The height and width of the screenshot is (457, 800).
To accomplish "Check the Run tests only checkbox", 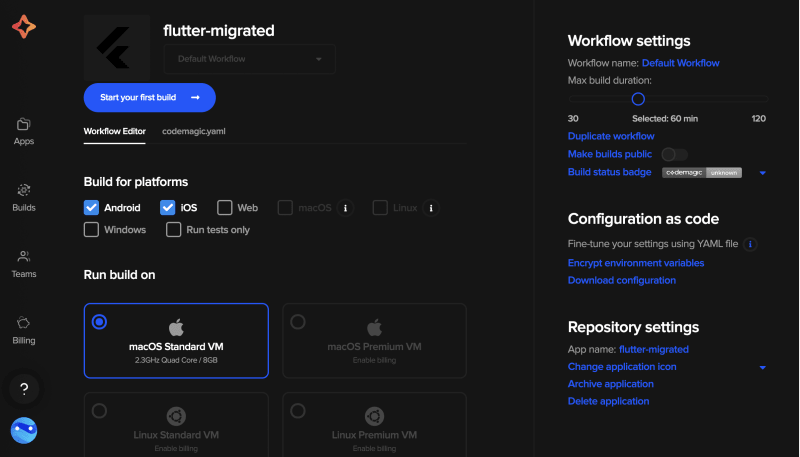I will tap(173, 230).
